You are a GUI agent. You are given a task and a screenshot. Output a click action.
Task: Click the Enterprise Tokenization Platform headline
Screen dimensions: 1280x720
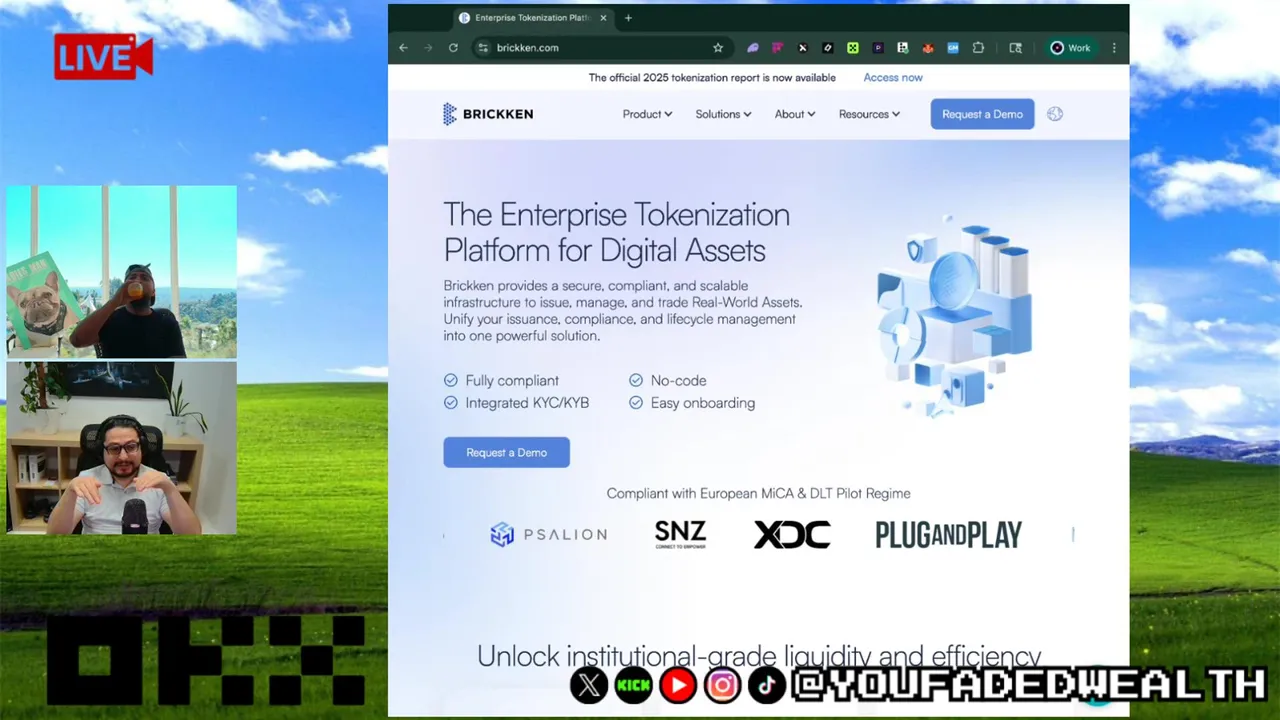click(617, 232)
